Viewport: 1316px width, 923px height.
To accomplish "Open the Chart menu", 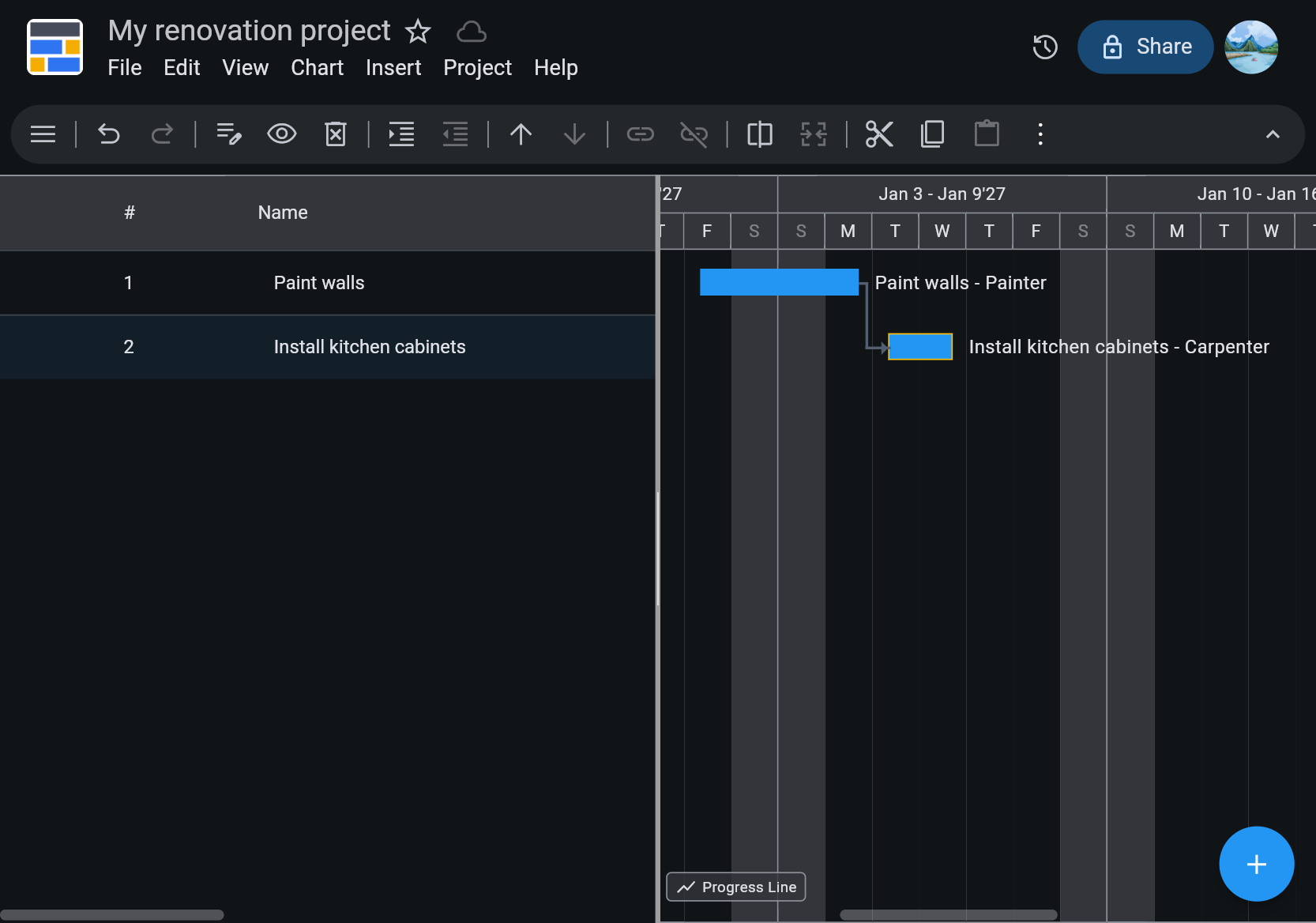I will 318,68.
